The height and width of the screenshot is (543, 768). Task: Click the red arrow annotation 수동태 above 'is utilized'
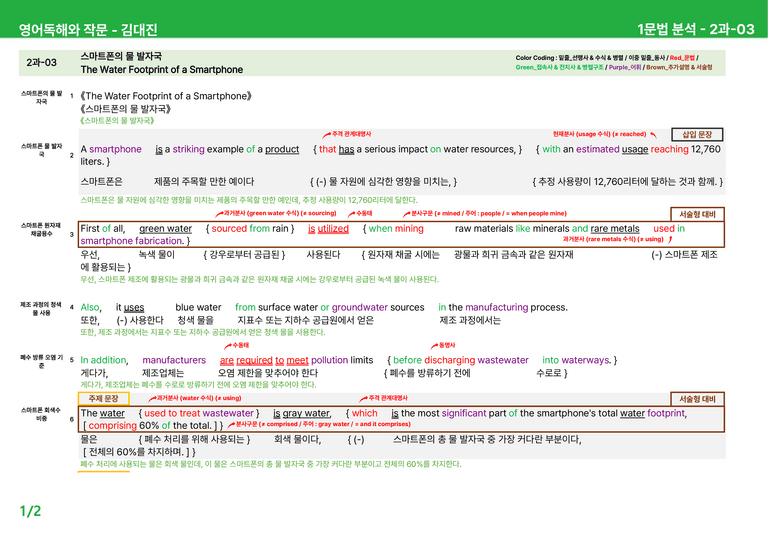coord(360,213)
